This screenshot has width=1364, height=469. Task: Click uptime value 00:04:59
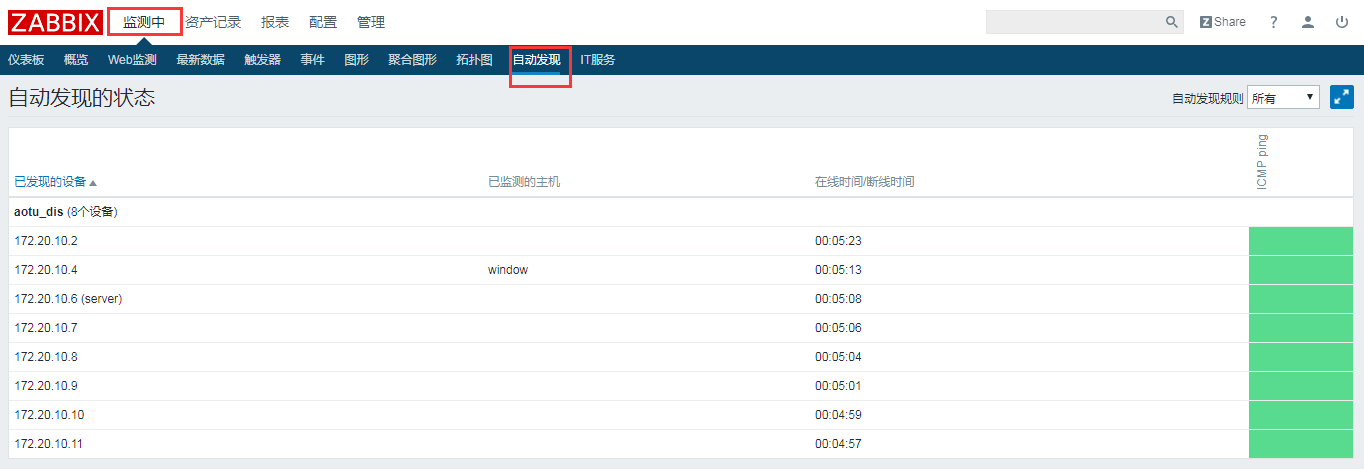point(838,415)
